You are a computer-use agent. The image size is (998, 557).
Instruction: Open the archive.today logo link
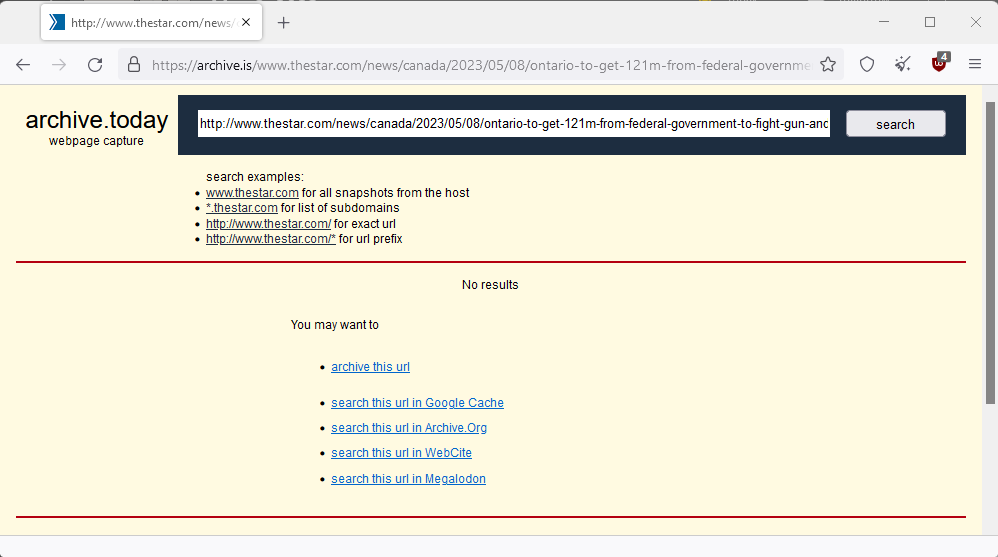(x=97, y=120)
